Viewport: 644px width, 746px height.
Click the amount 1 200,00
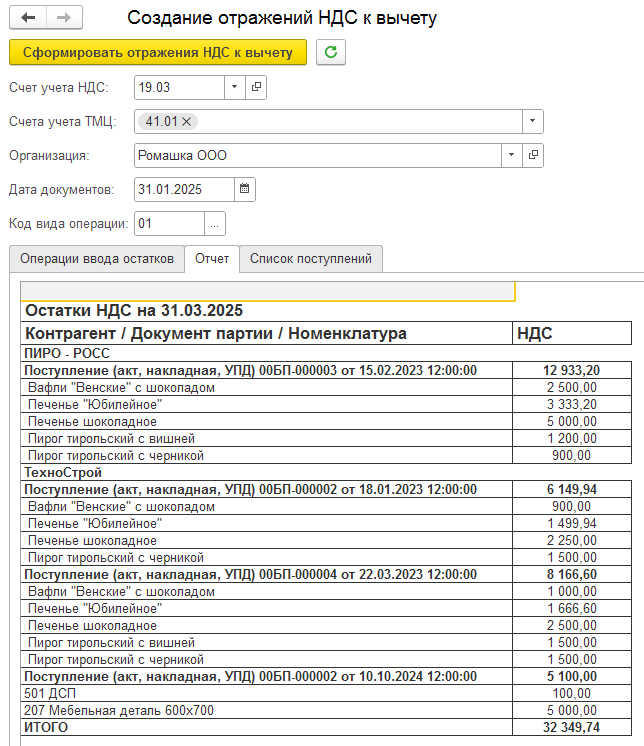coord(572,438)
